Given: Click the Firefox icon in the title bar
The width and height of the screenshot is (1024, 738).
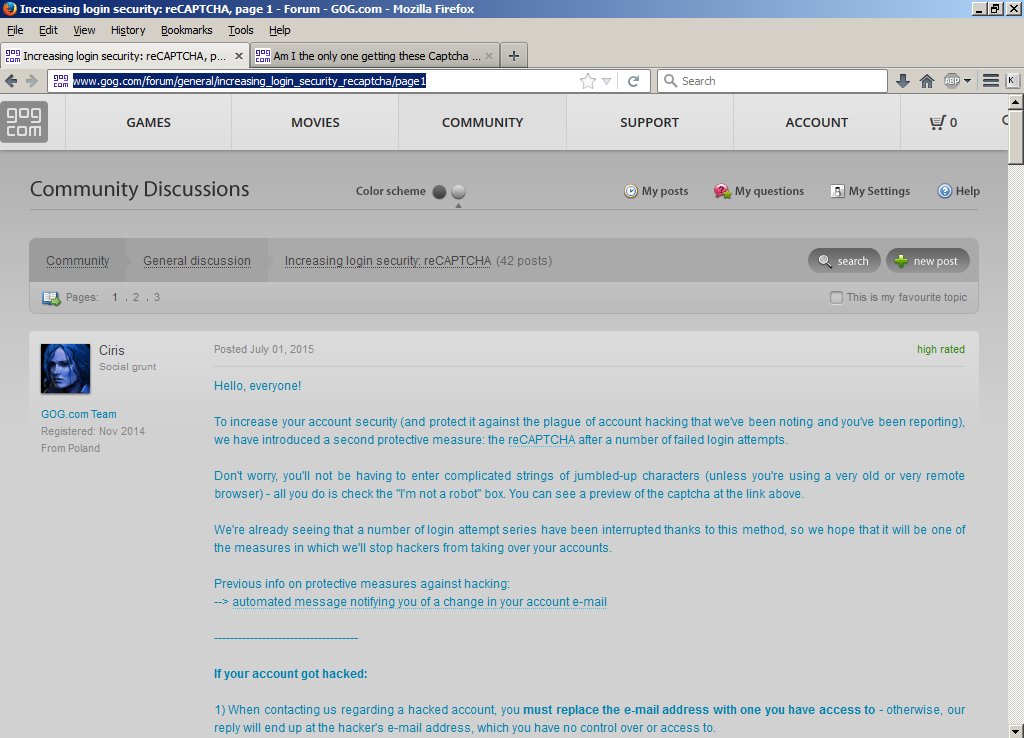Looking at the screenshot, I should (10, 8).
